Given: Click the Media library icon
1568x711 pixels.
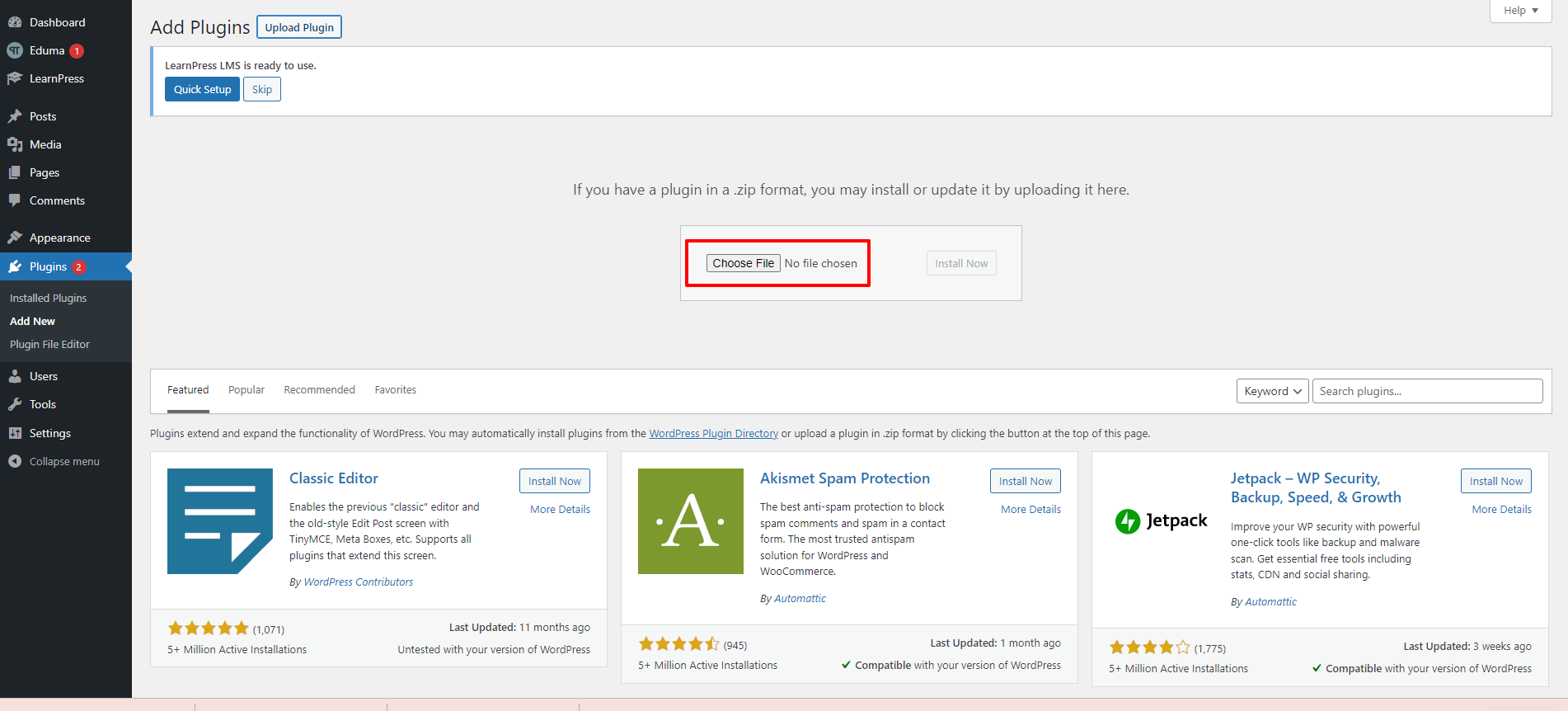Looking at the screenshot, I should (x=15, y=144).
